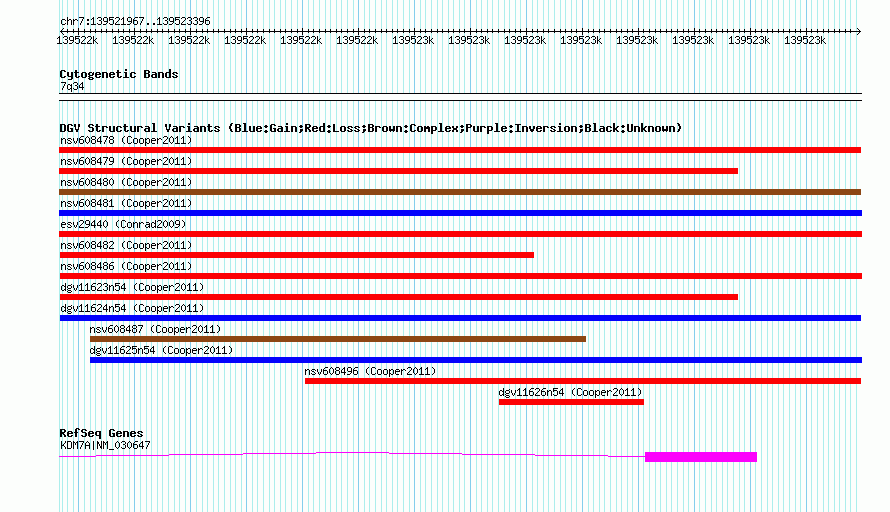Open the nsv608480 (Cooper2011) label

126,182
